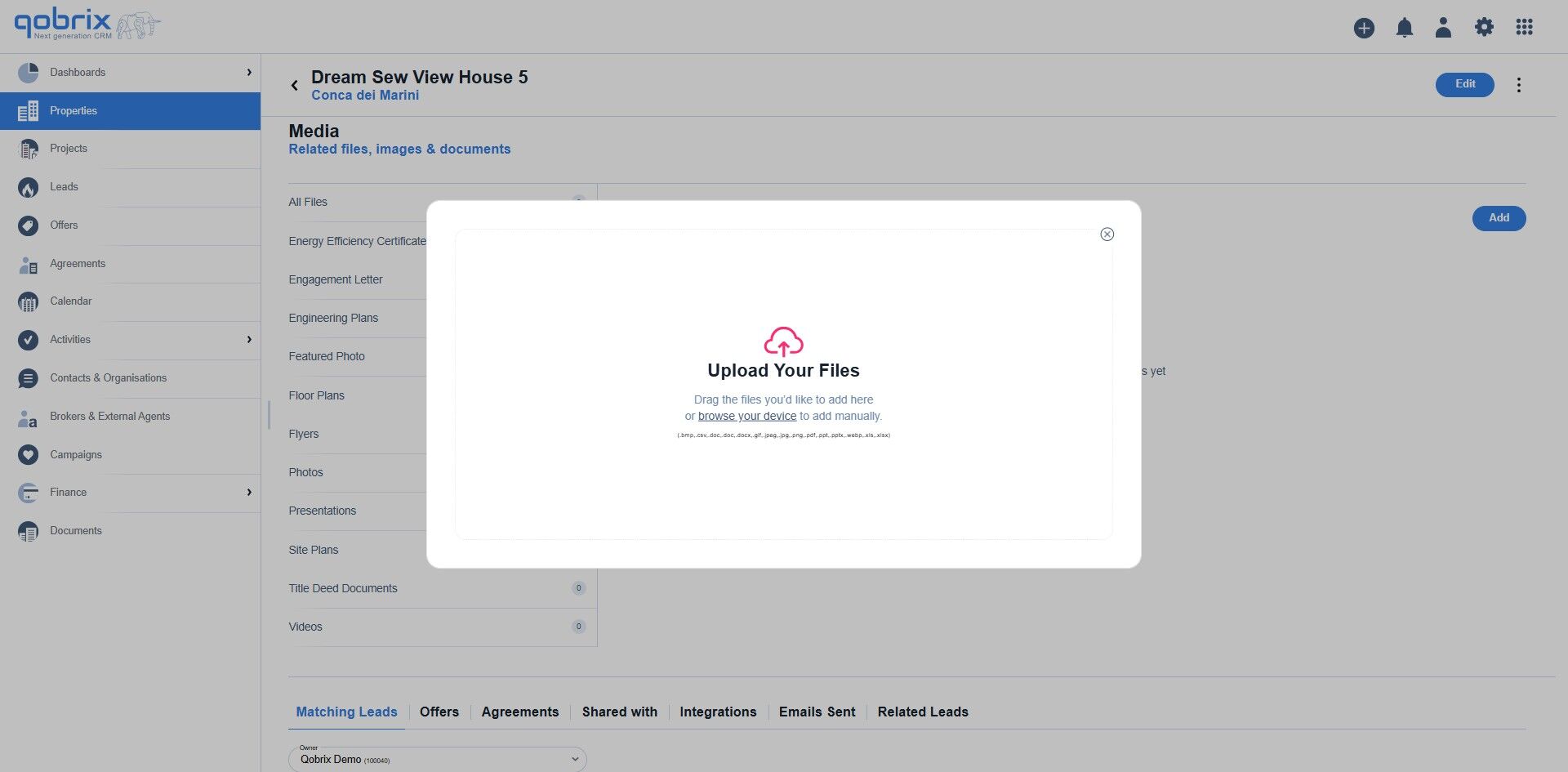Open the apps grid icon
Viewport: 1568px width, 772px height.
[1524, 27]
